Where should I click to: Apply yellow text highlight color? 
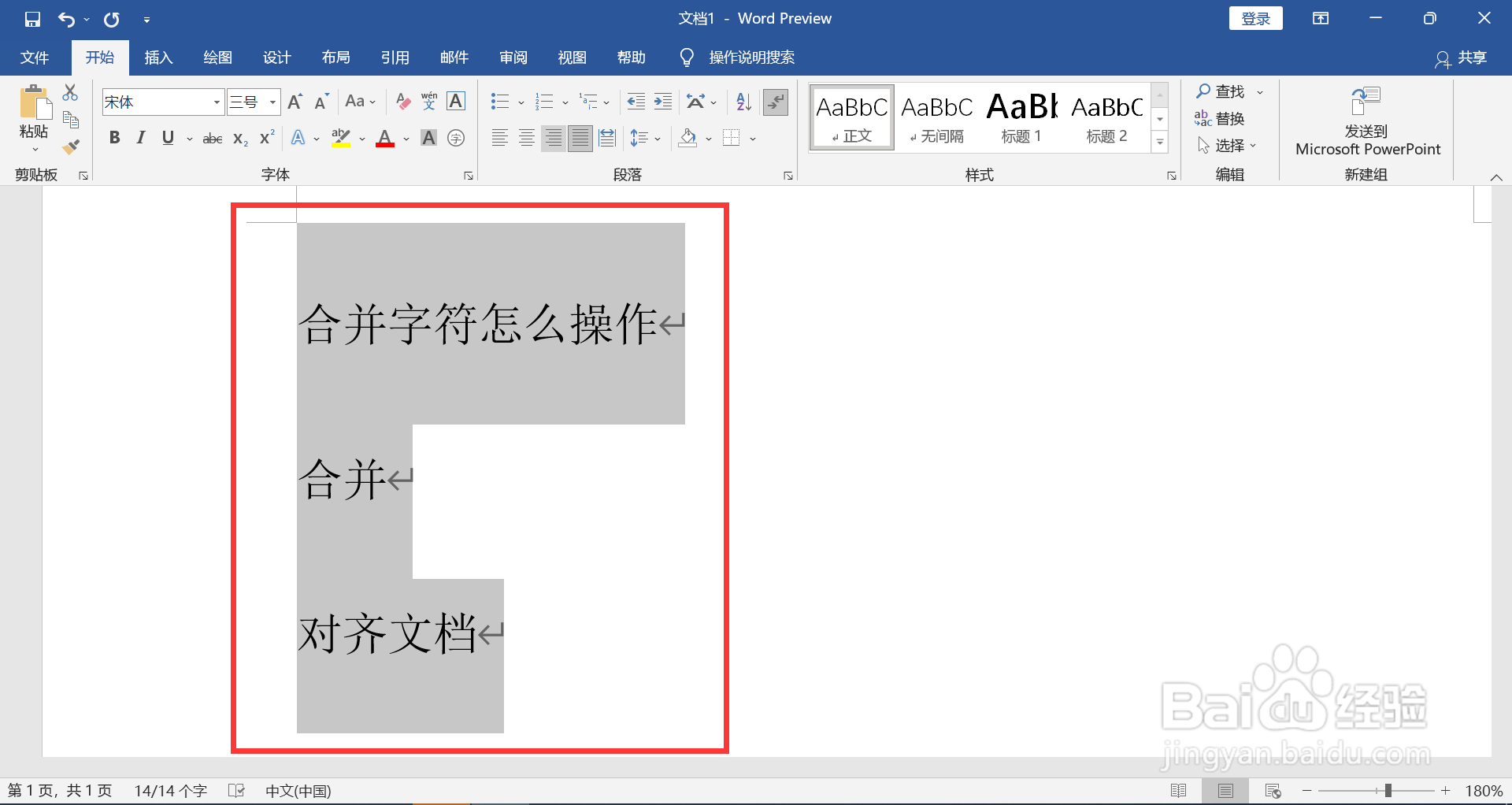[x=339, y=138]
